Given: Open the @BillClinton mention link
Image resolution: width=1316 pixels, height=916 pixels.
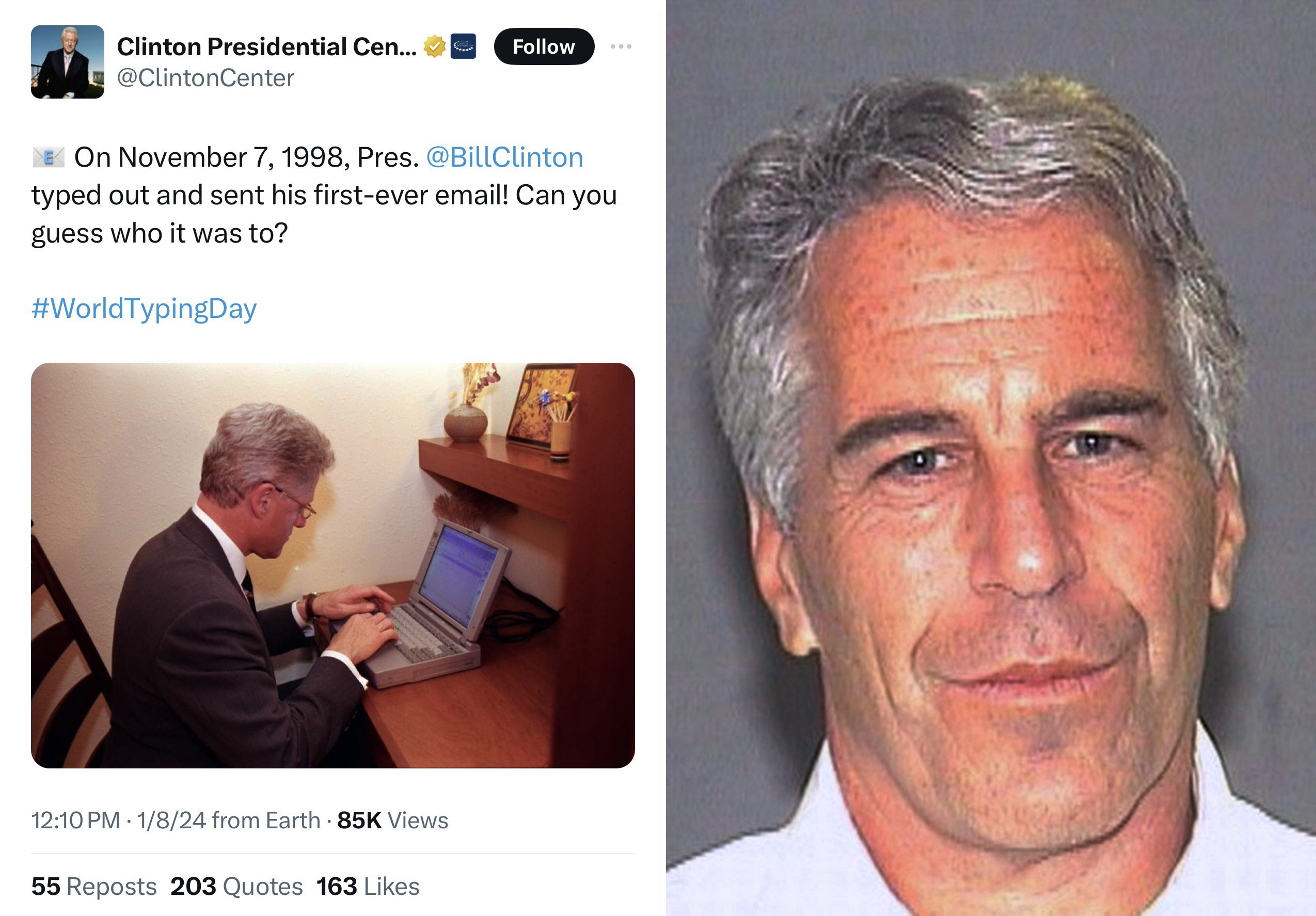Looking at the screenshot, I should pos(505,157).
